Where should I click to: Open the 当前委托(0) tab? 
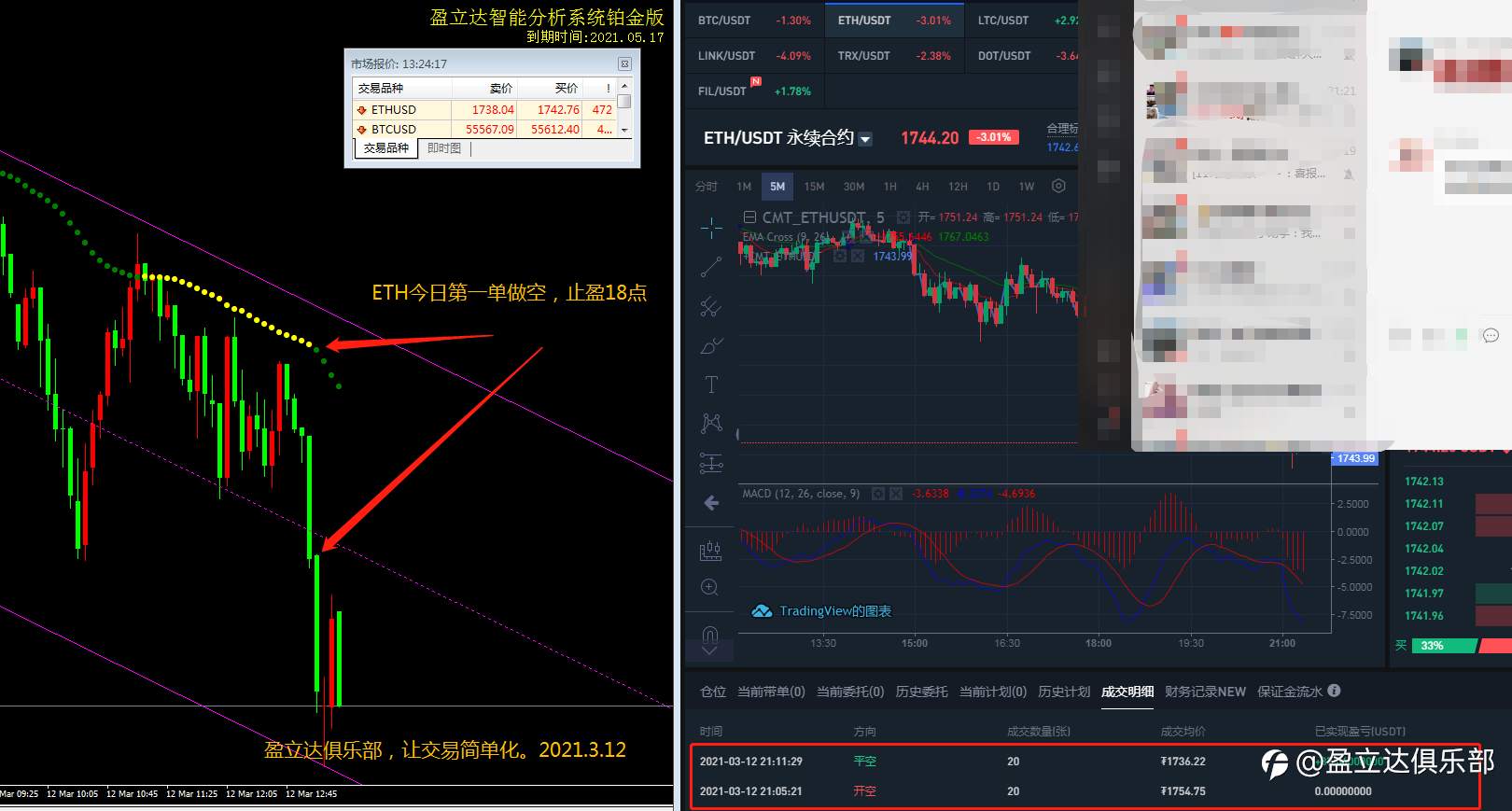pyautogui.click(x=850, y=692)
